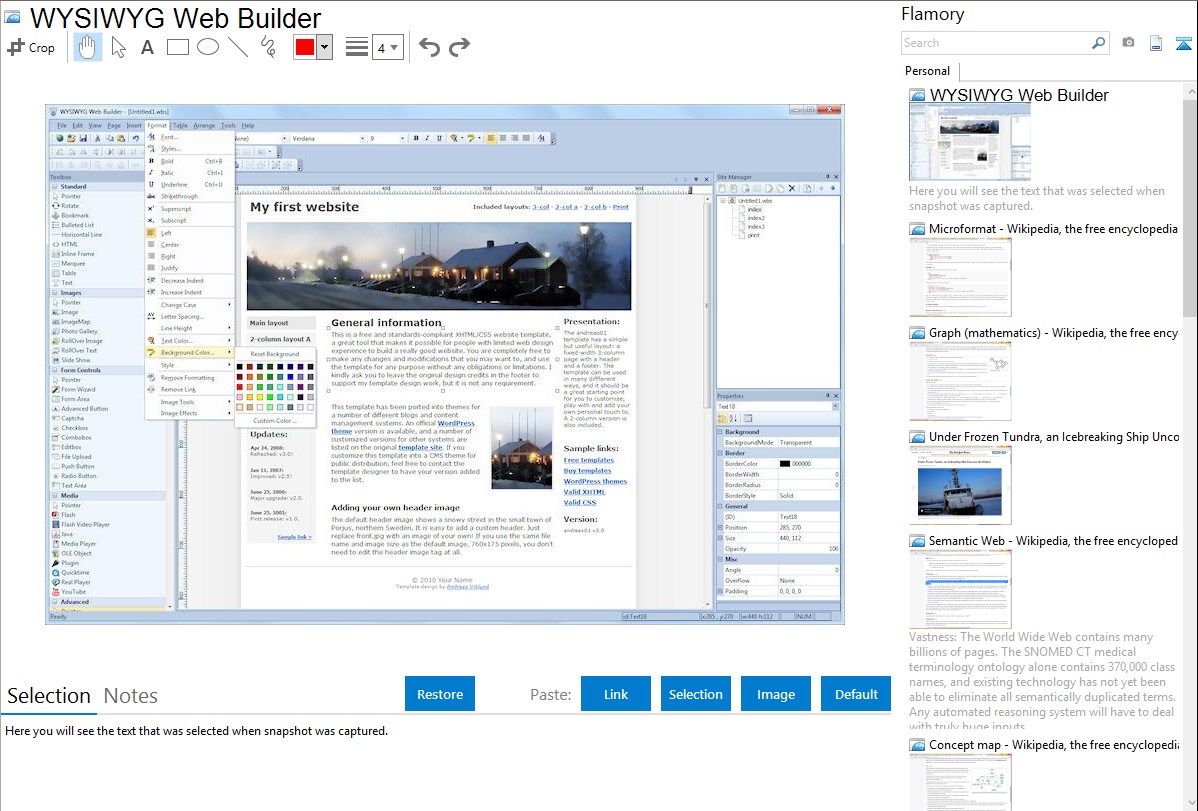Select the Microformat snapshot thumbnail
Screen dimensions: 1198x811
960,277
